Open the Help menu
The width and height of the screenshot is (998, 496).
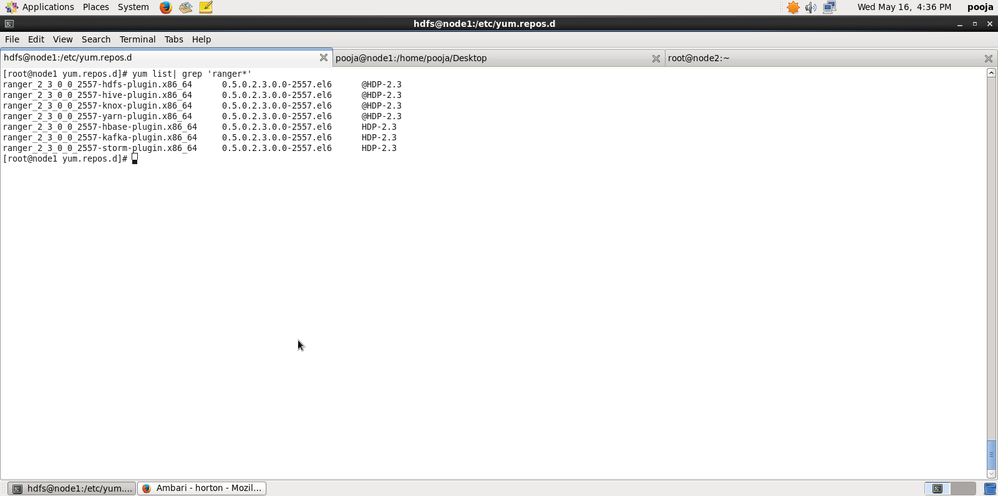click(x=201, y=39)
